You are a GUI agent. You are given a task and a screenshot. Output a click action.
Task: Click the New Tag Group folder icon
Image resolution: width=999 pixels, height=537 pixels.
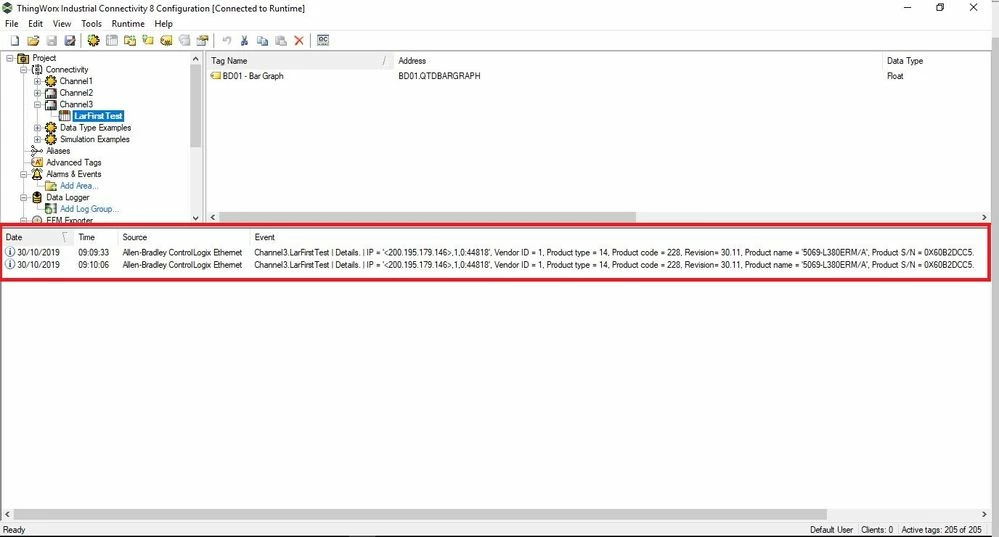click(x=130, y=41)
